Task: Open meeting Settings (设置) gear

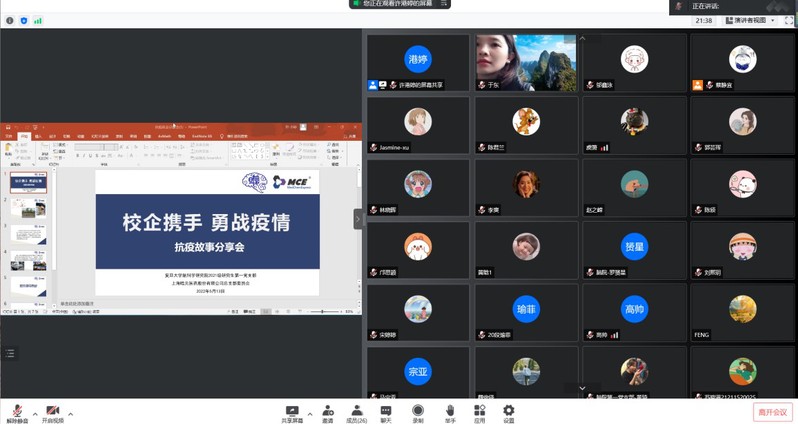Action: [508, 412]
